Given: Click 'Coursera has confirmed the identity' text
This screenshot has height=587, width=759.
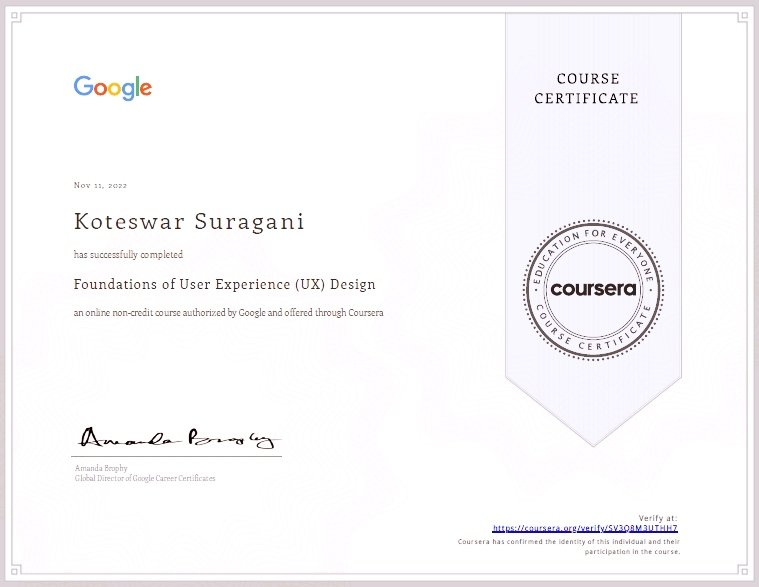Looking at the screenshot, I should 569,547.
